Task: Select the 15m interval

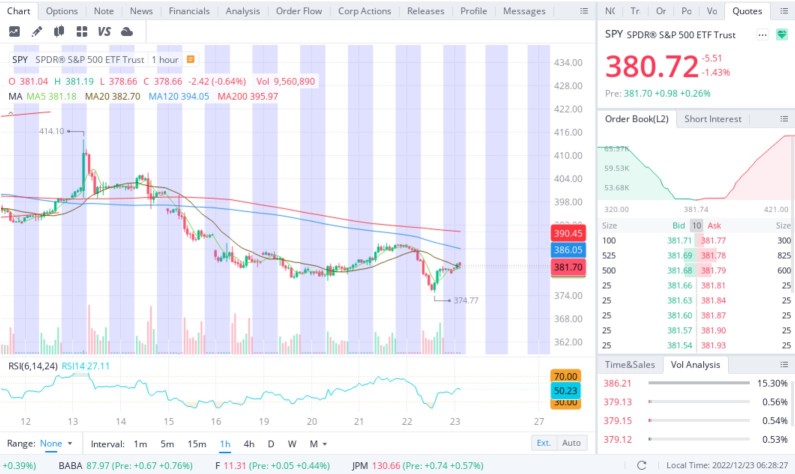Action: click(x=197, y=444)
